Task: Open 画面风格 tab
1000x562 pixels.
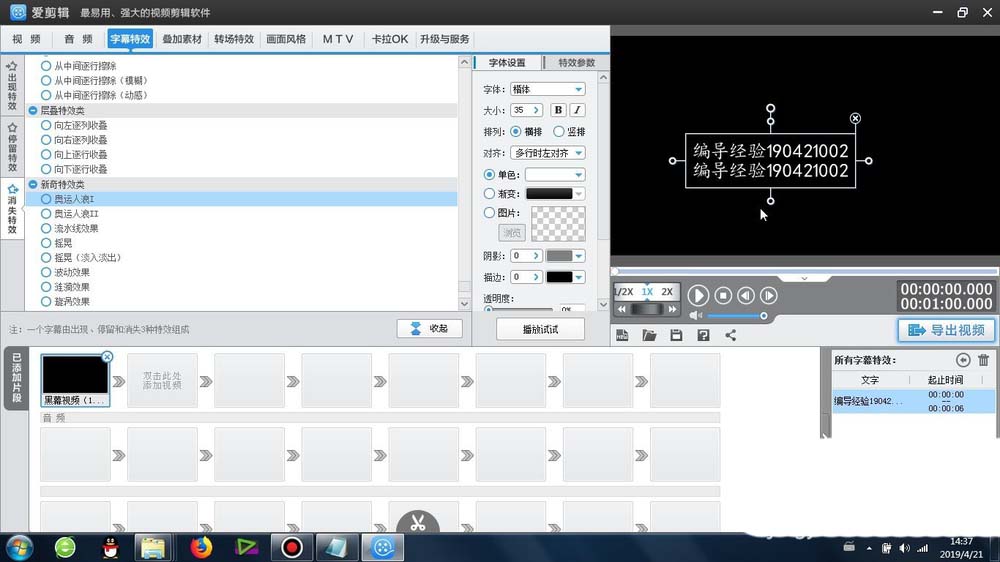Action: 286,39
